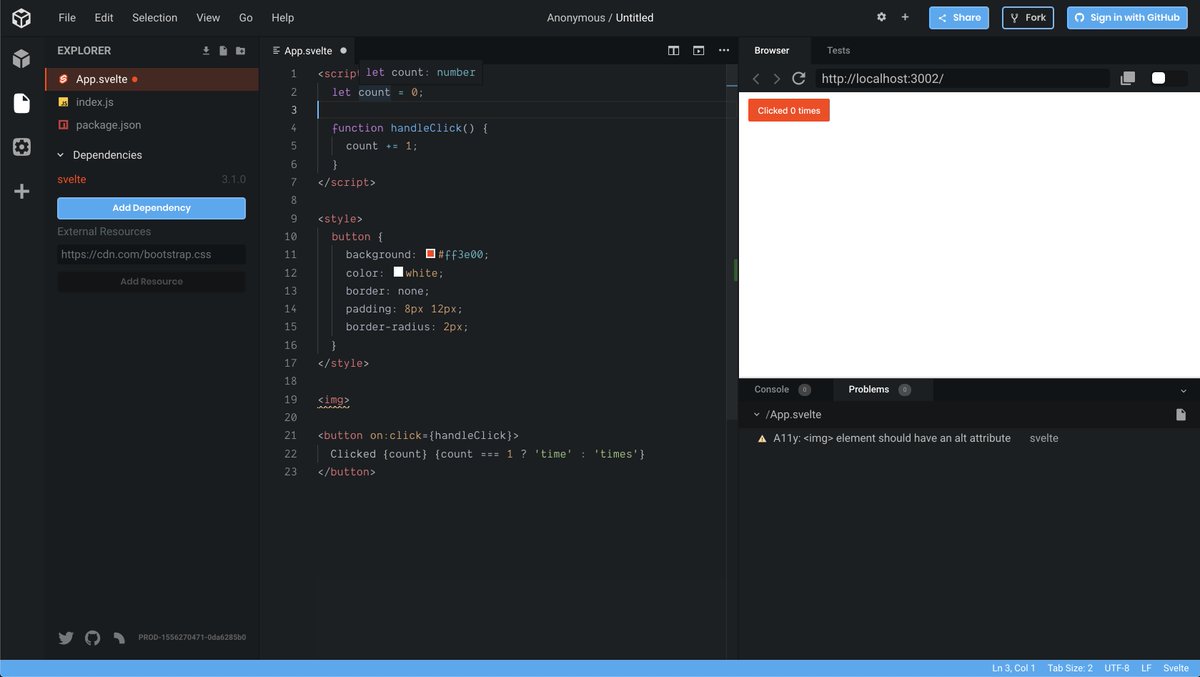Click the more options ellipsis above the editor

pyautogui.click(x=723, y=50)
